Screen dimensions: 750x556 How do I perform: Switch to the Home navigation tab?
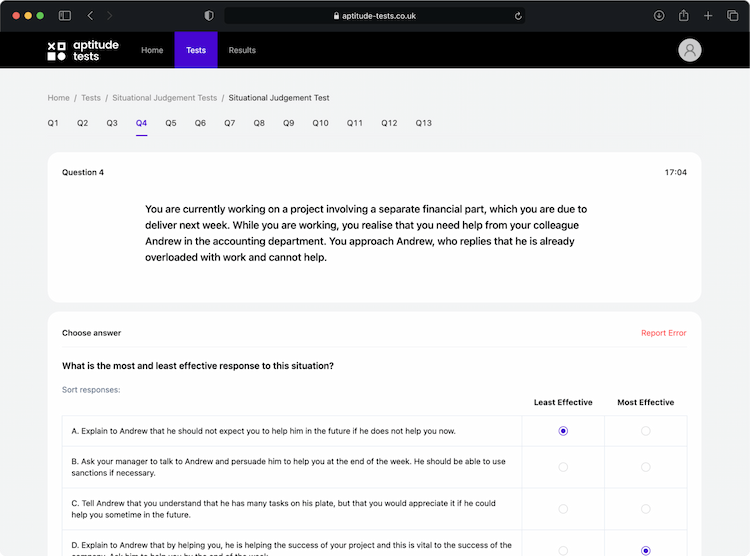click(x=152, y=50)
